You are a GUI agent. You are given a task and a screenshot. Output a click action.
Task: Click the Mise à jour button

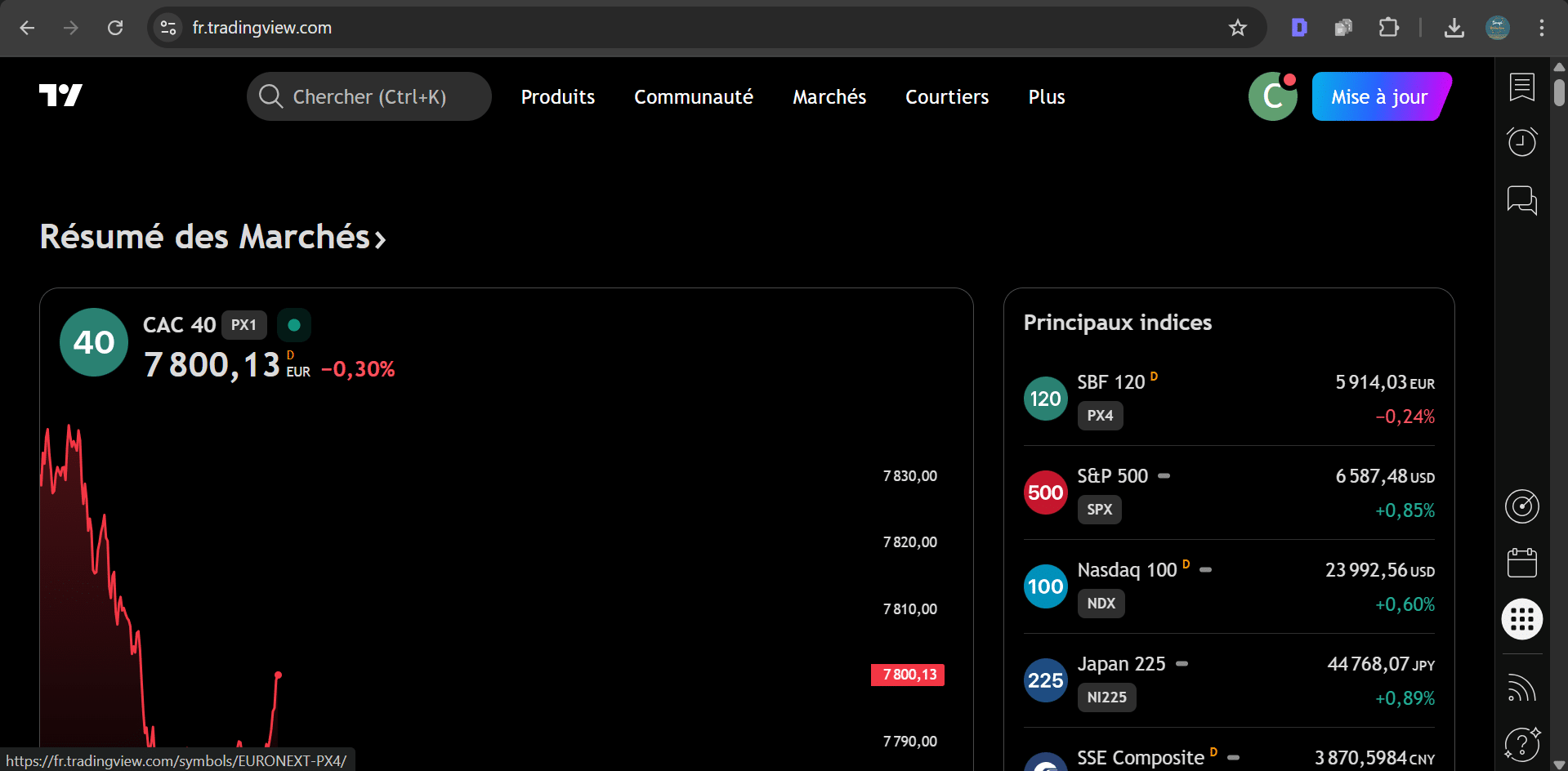(x=1379, y=96)
